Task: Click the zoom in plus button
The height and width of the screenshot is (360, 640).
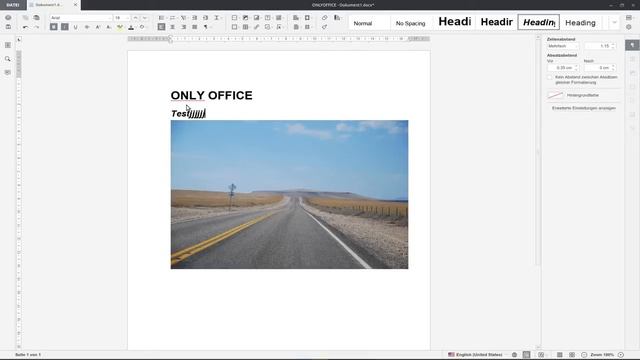Action: point(621,355)
